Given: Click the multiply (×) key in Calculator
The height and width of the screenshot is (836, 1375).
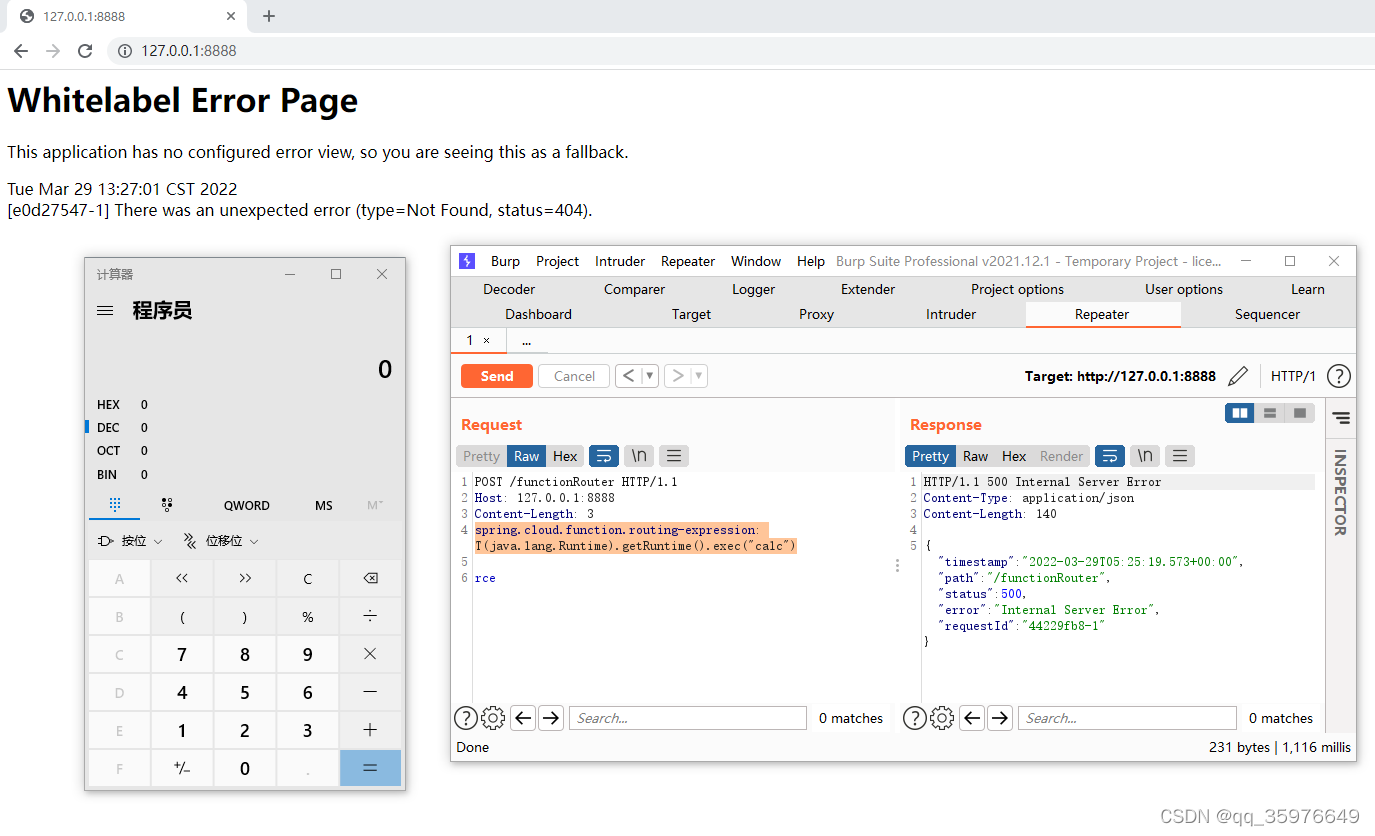Looking at the screenshot, I should [370, 654].
